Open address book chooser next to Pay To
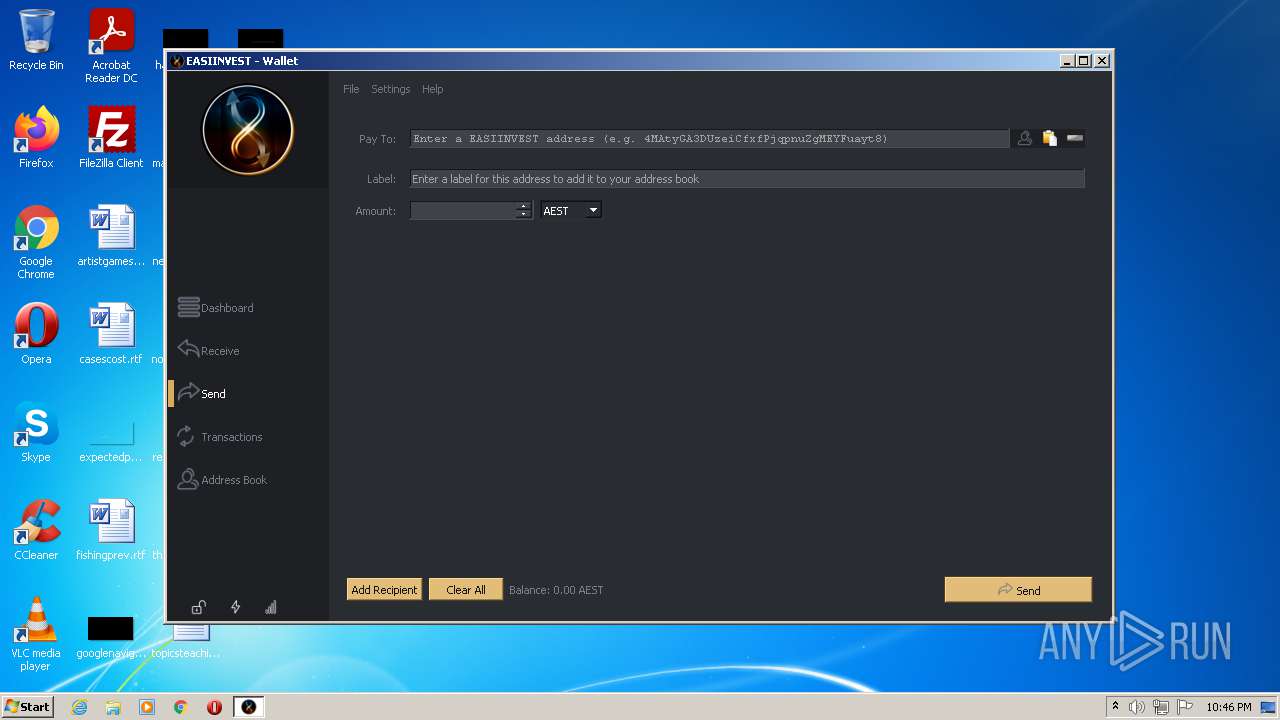This screenshot has height=720, width=1280. 1025,139
